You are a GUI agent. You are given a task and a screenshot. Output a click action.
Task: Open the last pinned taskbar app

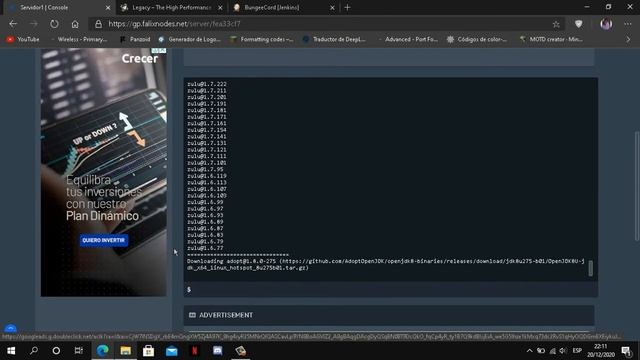coord(240,351)
